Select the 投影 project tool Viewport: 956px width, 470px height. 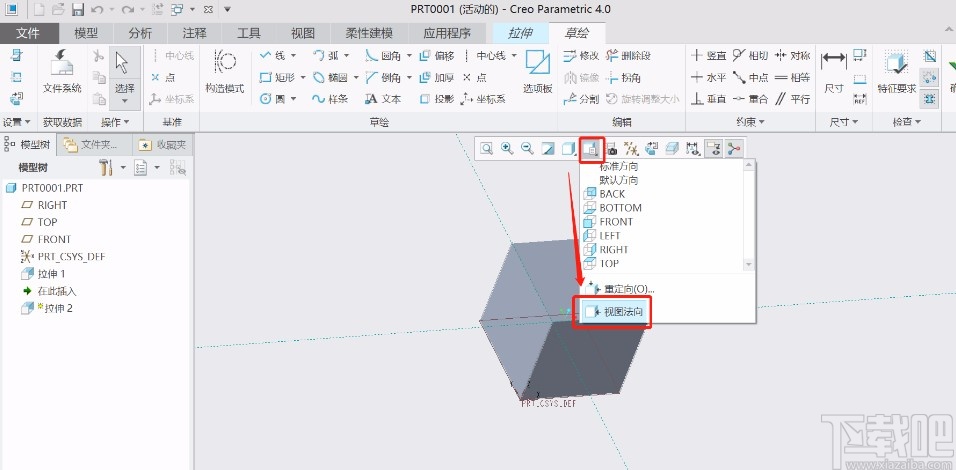point(437,99)
